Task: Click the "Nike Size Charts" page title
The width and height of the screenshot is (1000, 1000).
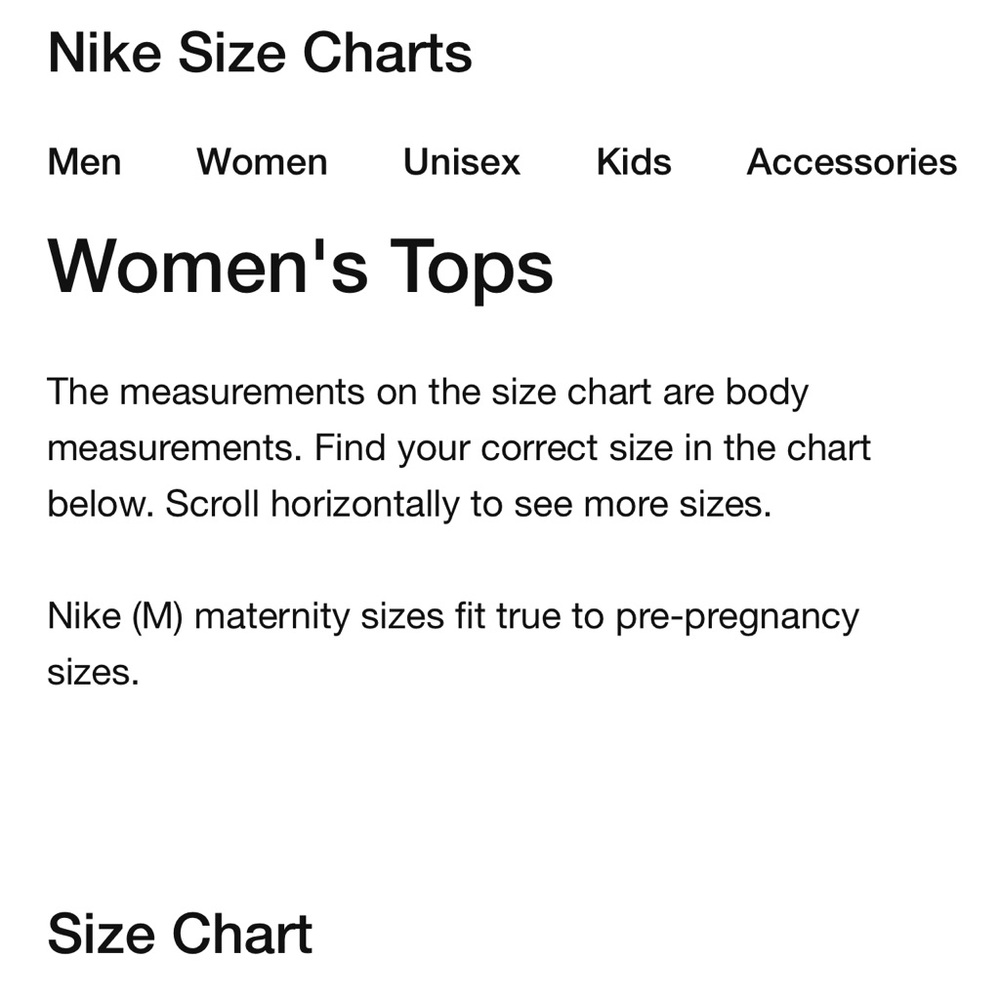Action: 260,53
